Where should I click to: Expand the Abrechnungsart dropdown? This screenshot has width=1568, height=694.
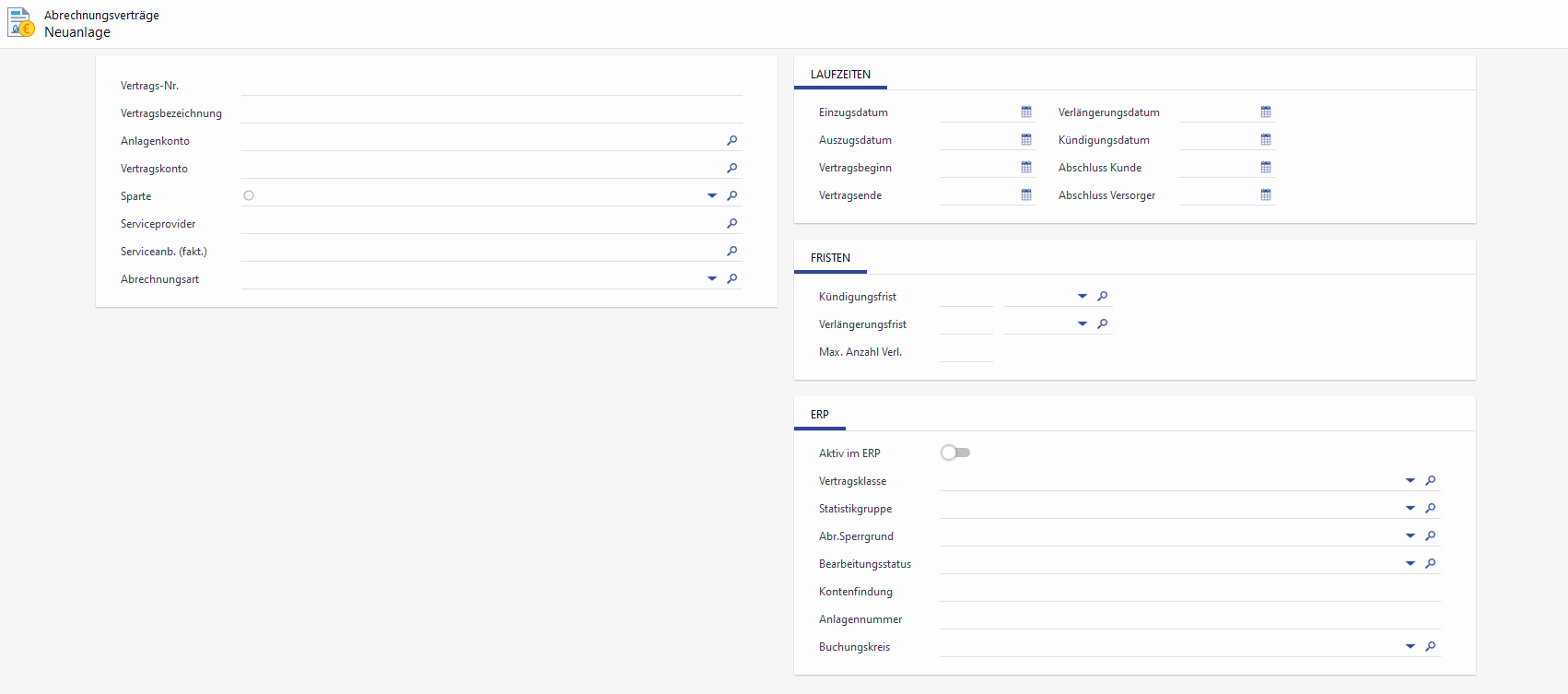click(711, 279)
